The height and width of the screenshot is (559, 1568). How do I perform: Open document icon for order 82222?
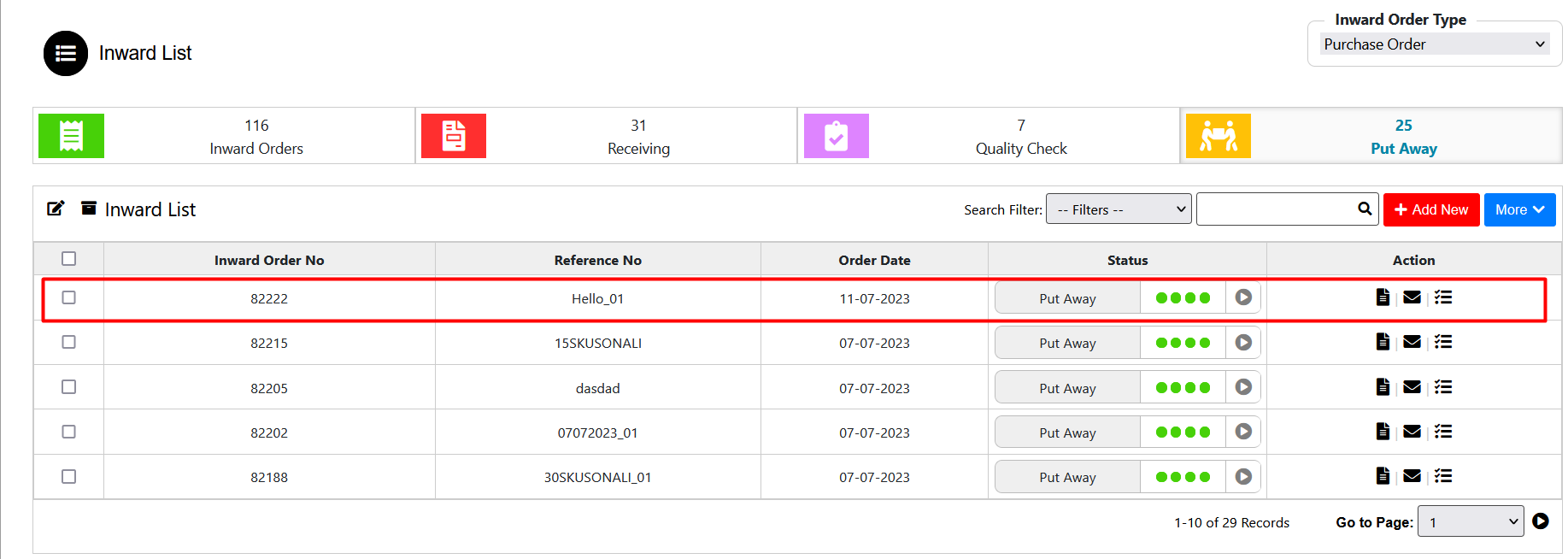tap(1383, 297)
